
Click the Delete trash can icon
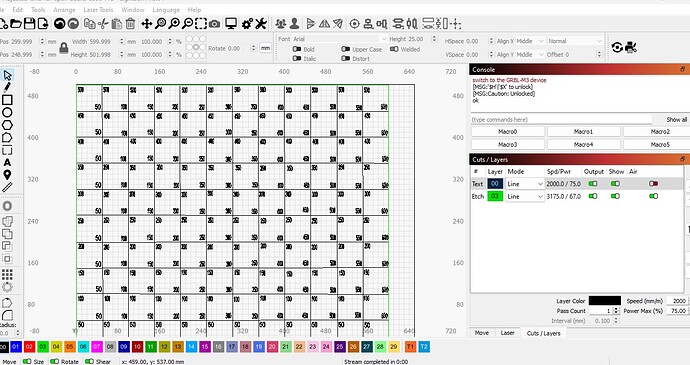tap(130, 24)
